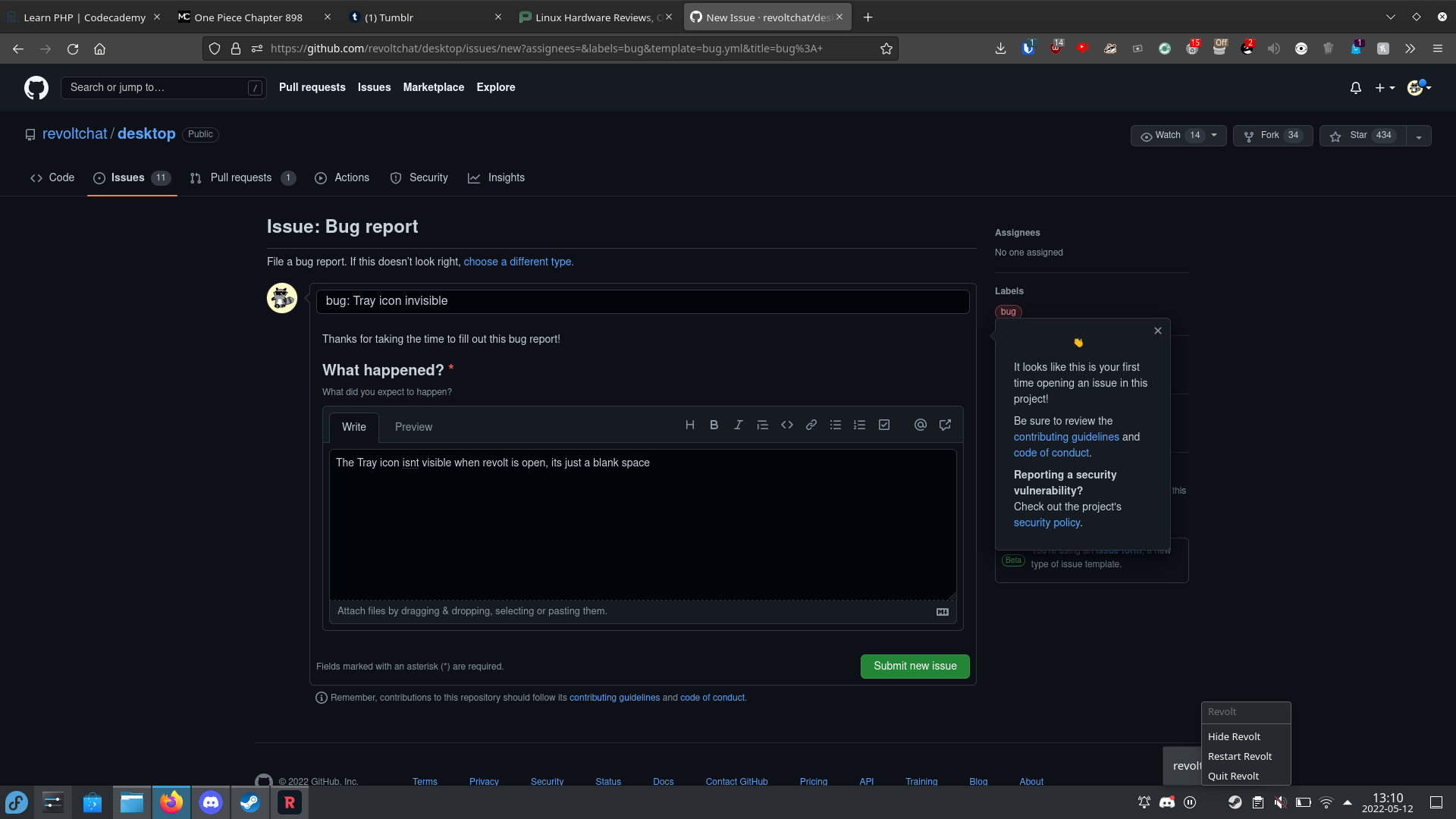This screenshot has width=1456, height=819.
Task: Insert a quote block in editor toolbar
Action: click(x=762, y=425)
